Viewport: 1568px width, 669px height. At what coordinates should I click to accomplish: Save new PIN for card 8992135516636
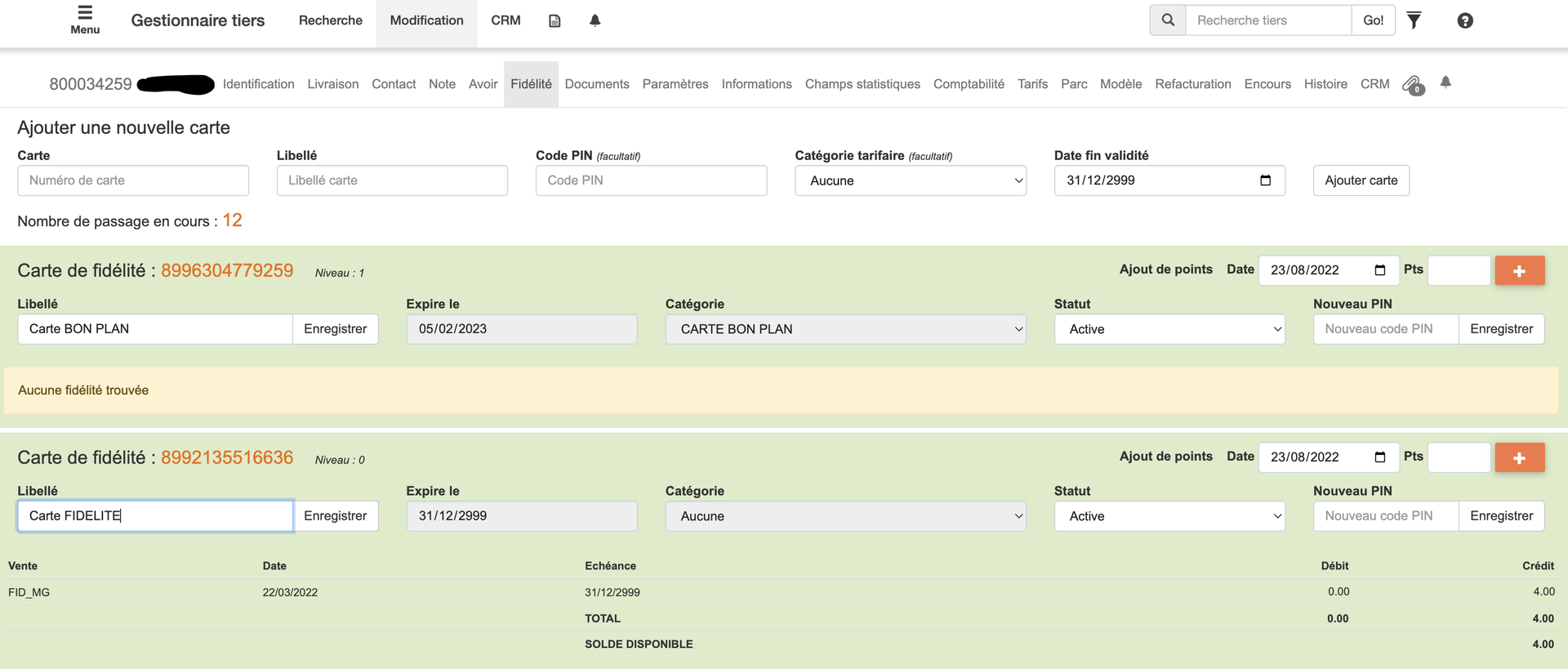click(x=1502, y=516)
